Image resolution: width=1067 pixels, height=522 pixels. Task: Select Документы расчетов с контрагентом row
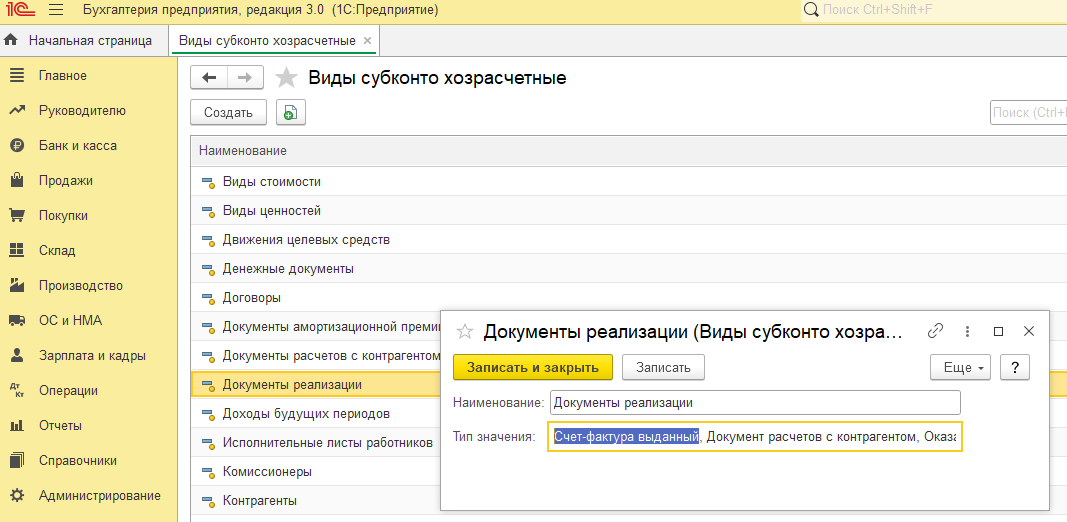coord(316,356)
